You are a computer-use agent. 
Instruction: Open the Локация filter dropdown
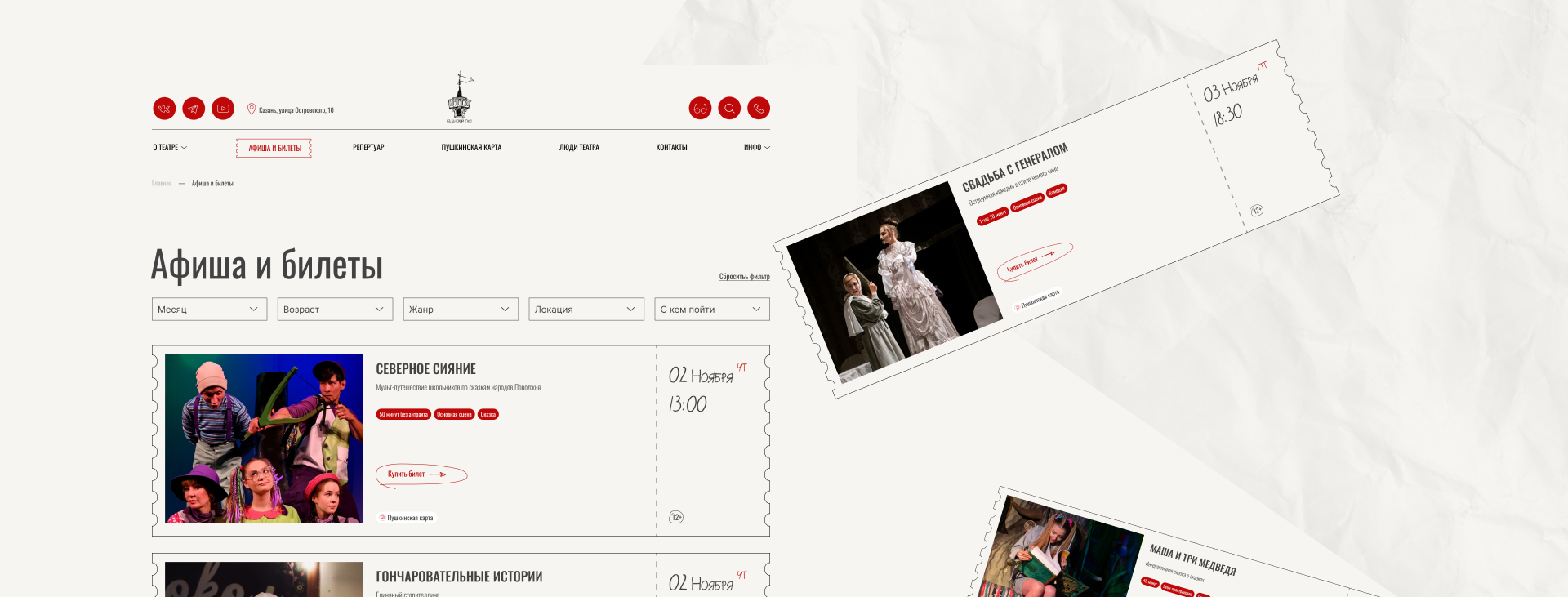[x=586, y=310]
